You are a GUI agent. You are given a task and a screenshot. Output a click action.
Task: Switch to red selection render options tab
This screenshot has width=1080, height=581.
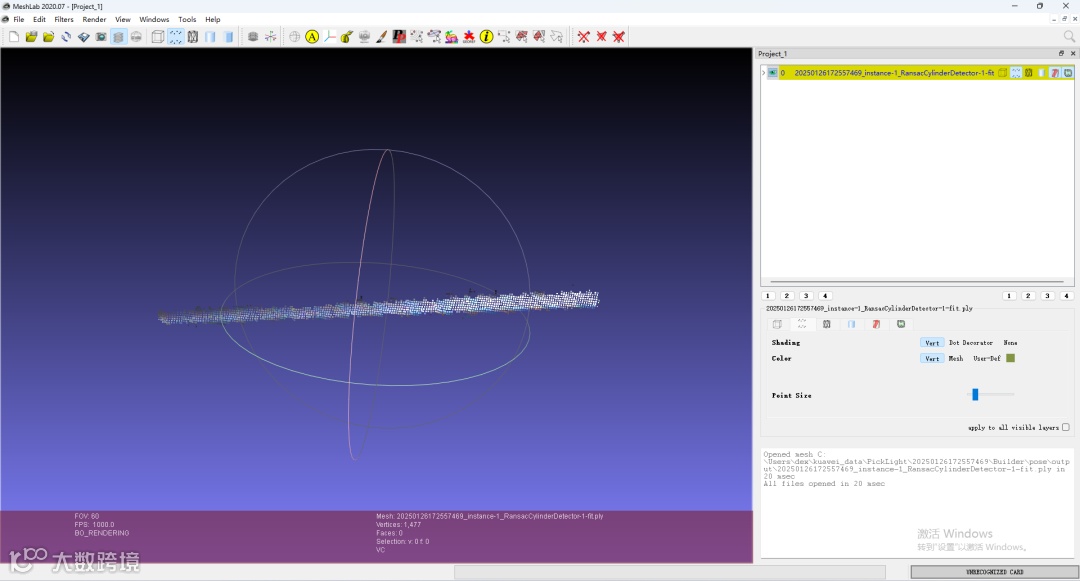click(x=876, y=324)
